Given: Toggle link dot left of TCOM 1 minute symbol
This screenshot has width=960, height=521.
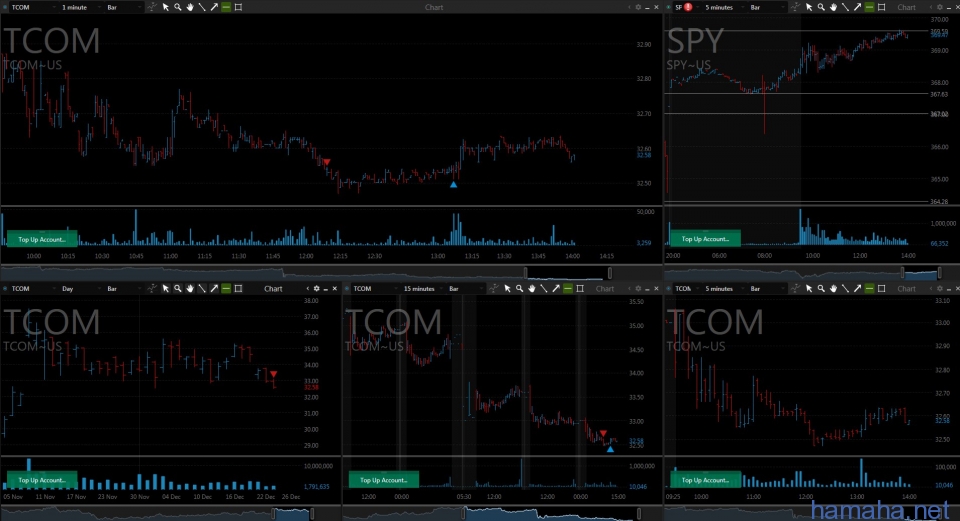Looking at the screenshot, I should 5,7.
